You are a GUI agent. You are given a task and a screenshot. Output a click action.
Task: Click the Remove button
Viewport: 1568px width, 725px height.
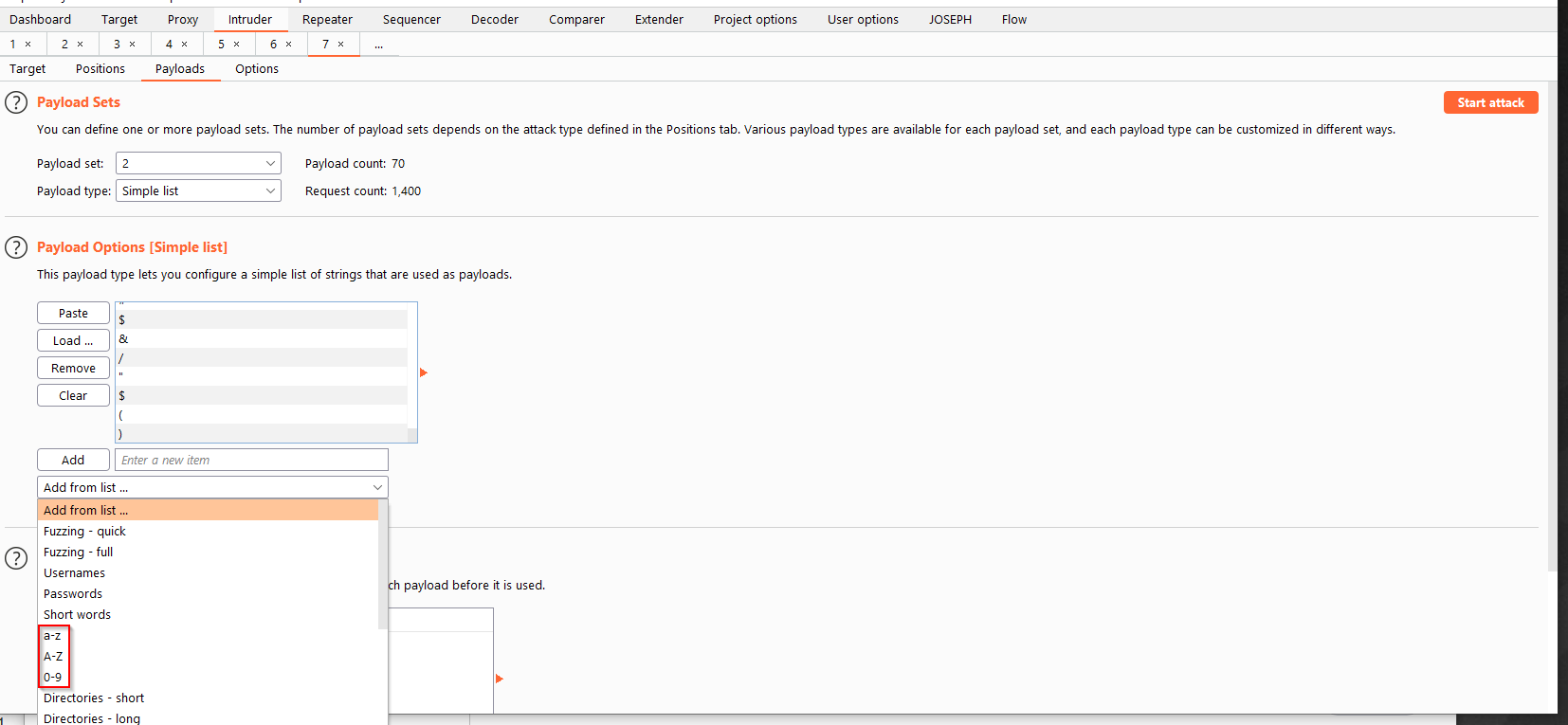[73, 368]
